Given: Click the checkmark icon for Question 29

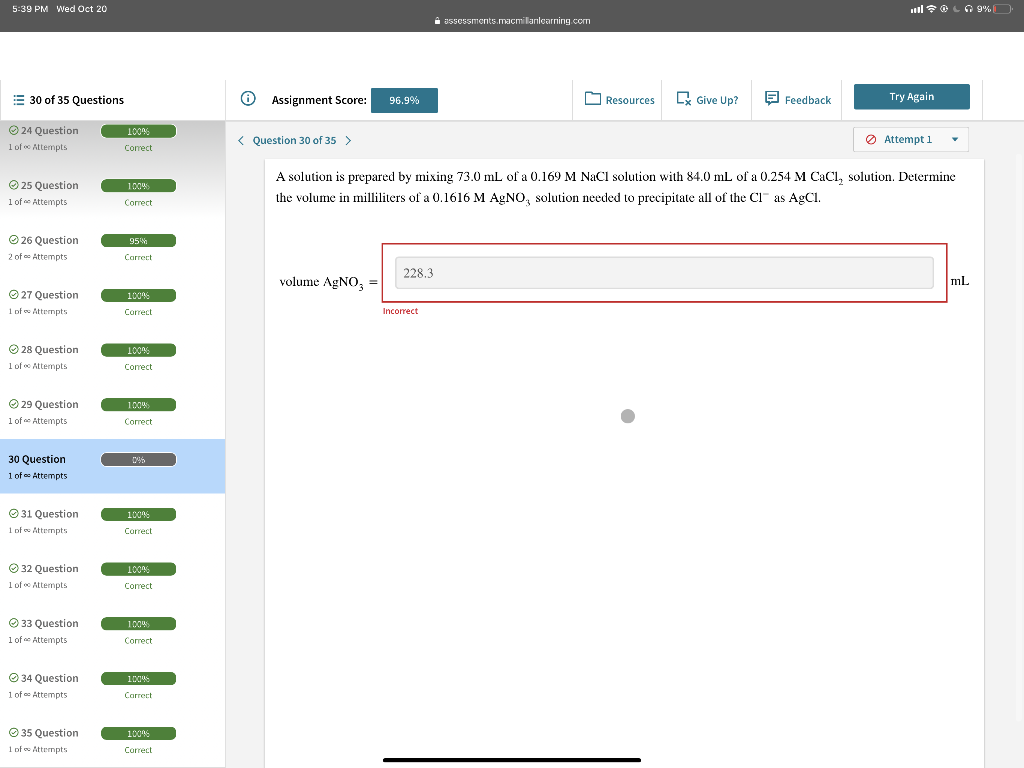Looking at the screenshot, I should click(13, 405).
